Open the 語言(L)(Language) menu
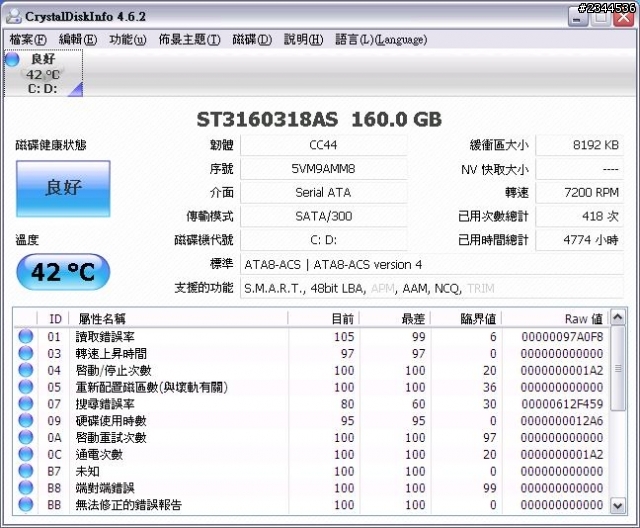The width and height of the screenshot is (640, 528). (381, 40)
